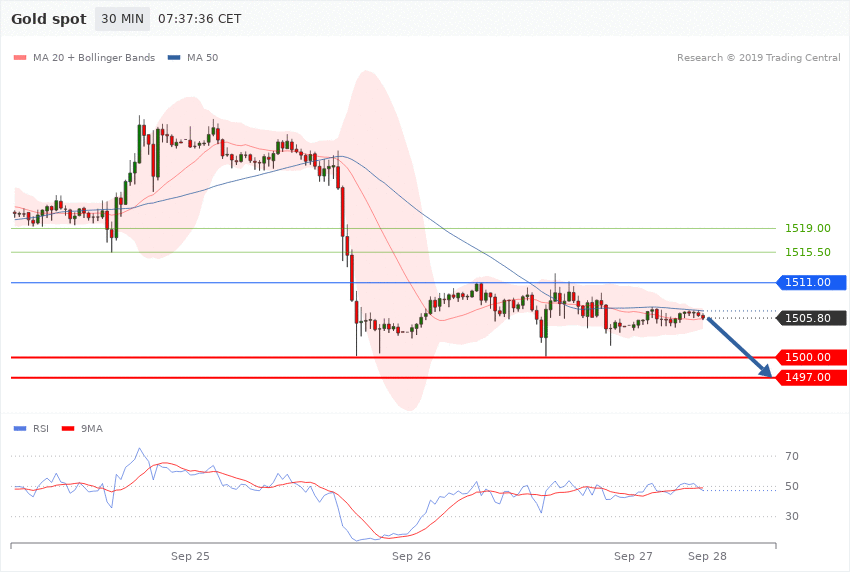This screenshot has height=576, width=850.
Task: Click the 1519.00 resistance level label
Action: tap(808, 228)
